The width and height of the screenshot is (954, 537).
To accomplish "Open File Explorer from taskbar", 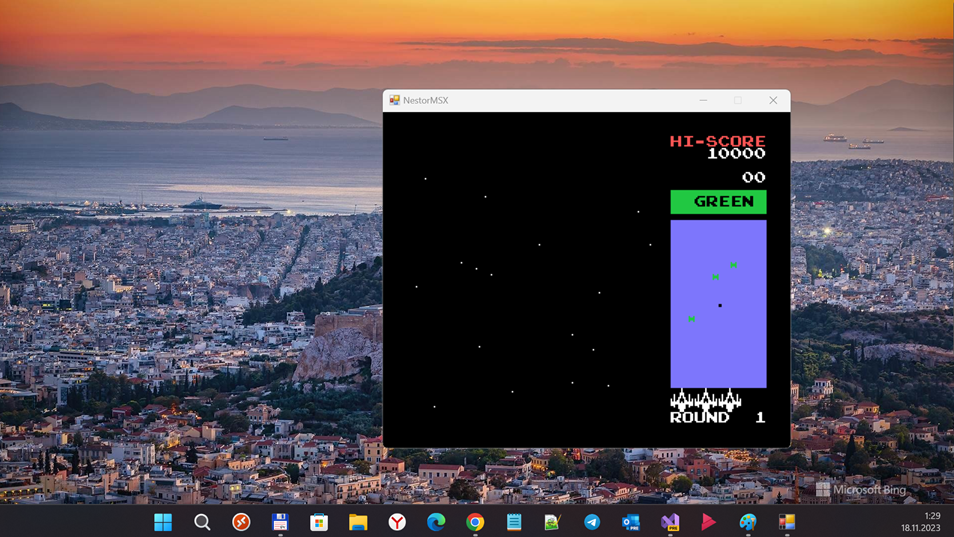I will point(358,522).
